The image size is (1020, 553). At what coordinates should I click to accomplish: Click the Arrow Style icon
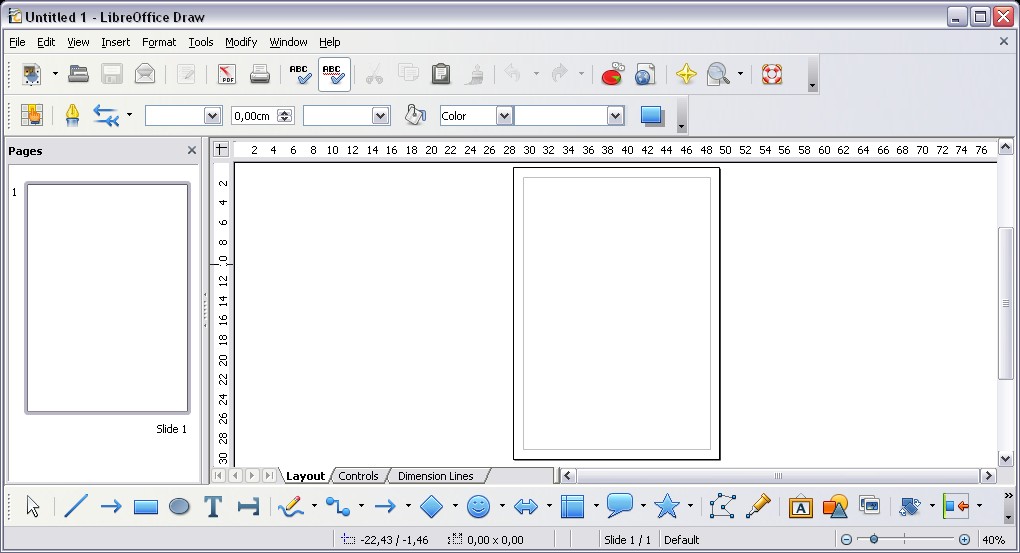[107, 116]
